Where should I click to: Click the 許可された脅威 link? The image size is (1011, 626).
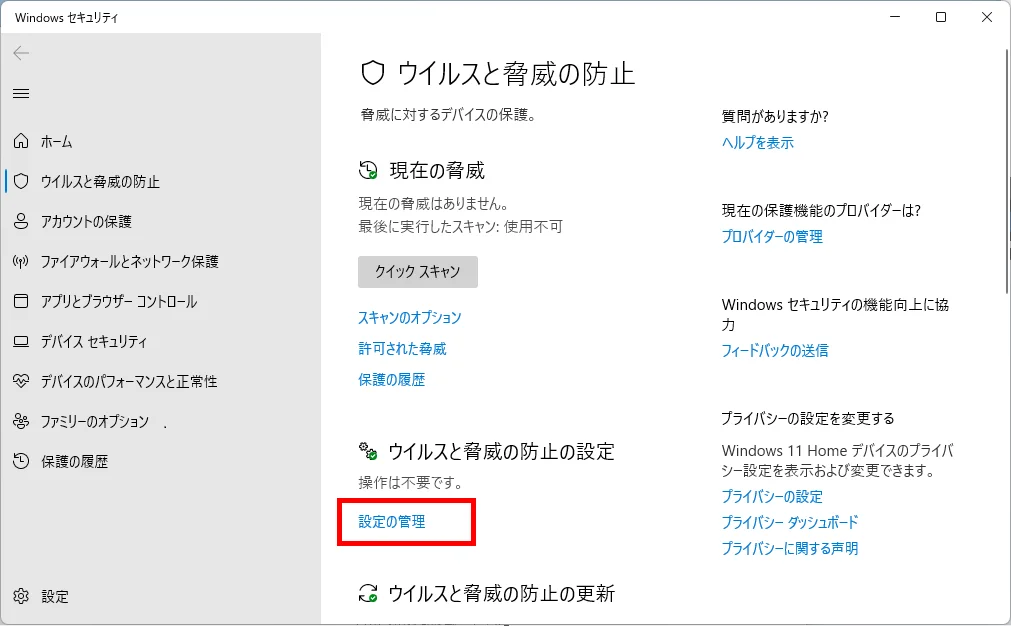pos(402,349)
